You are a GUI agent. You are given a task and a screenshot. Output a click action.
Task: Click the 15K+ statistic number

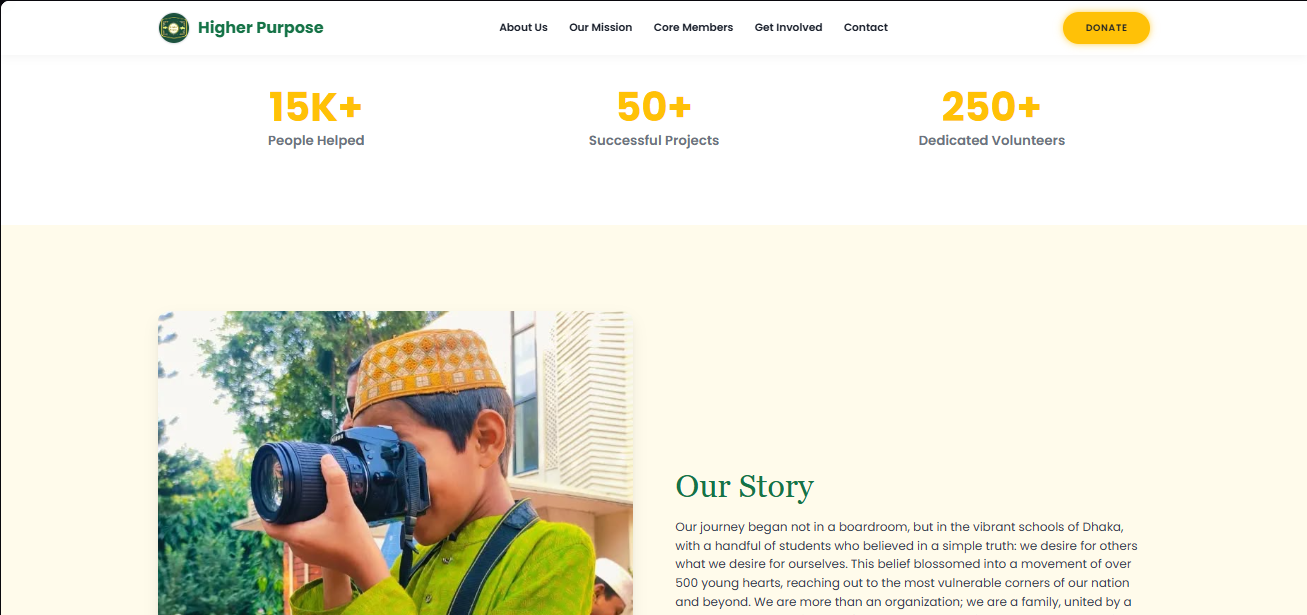(316, 106)
